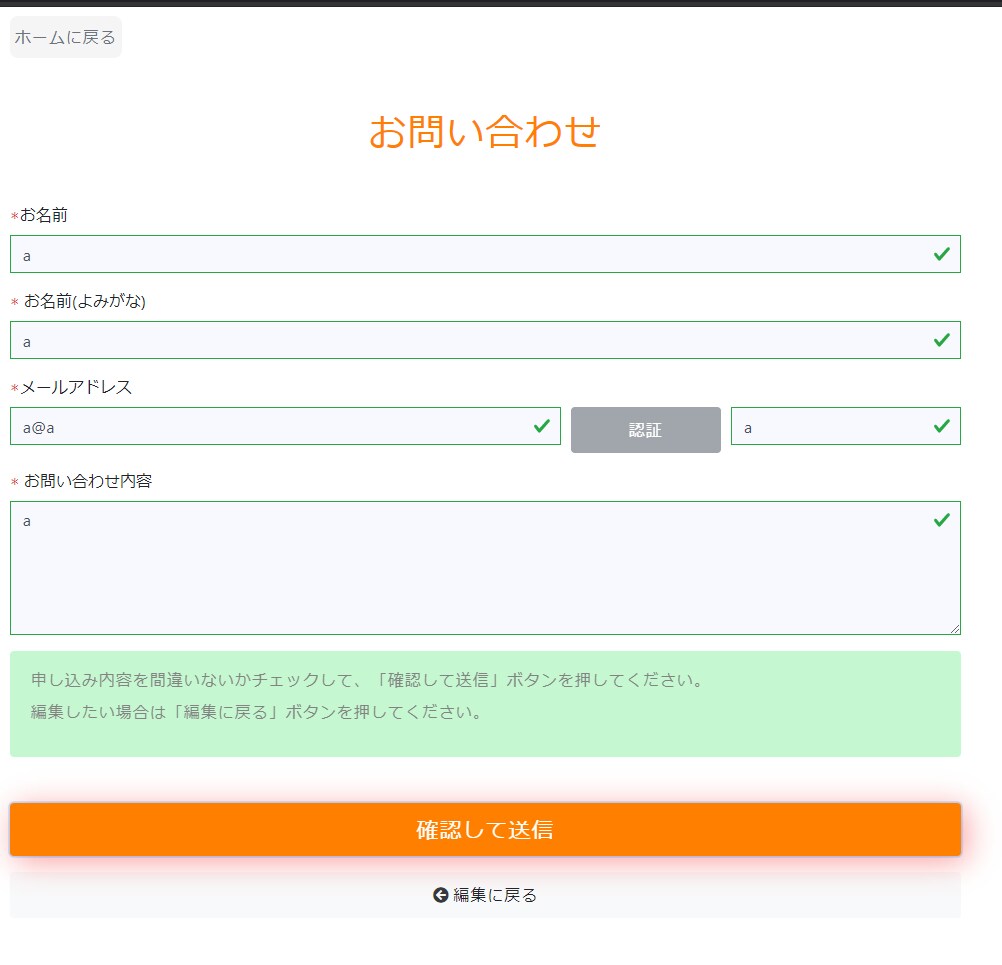
Task: Click the お問い合わせ内容 text area
Action: tap(485, 568)
